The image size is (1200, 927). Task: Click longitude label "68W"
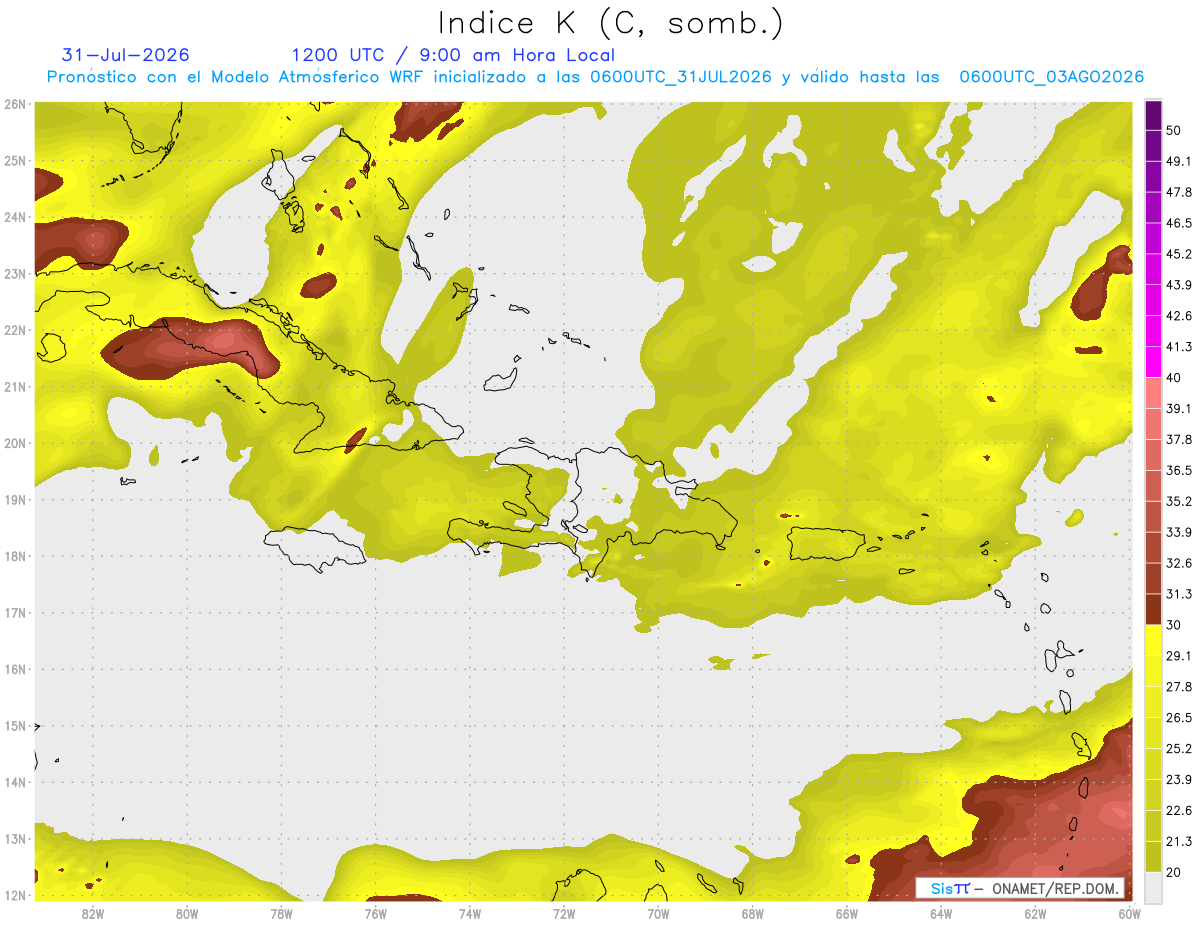pyautogui.click(x=753, y=914)
